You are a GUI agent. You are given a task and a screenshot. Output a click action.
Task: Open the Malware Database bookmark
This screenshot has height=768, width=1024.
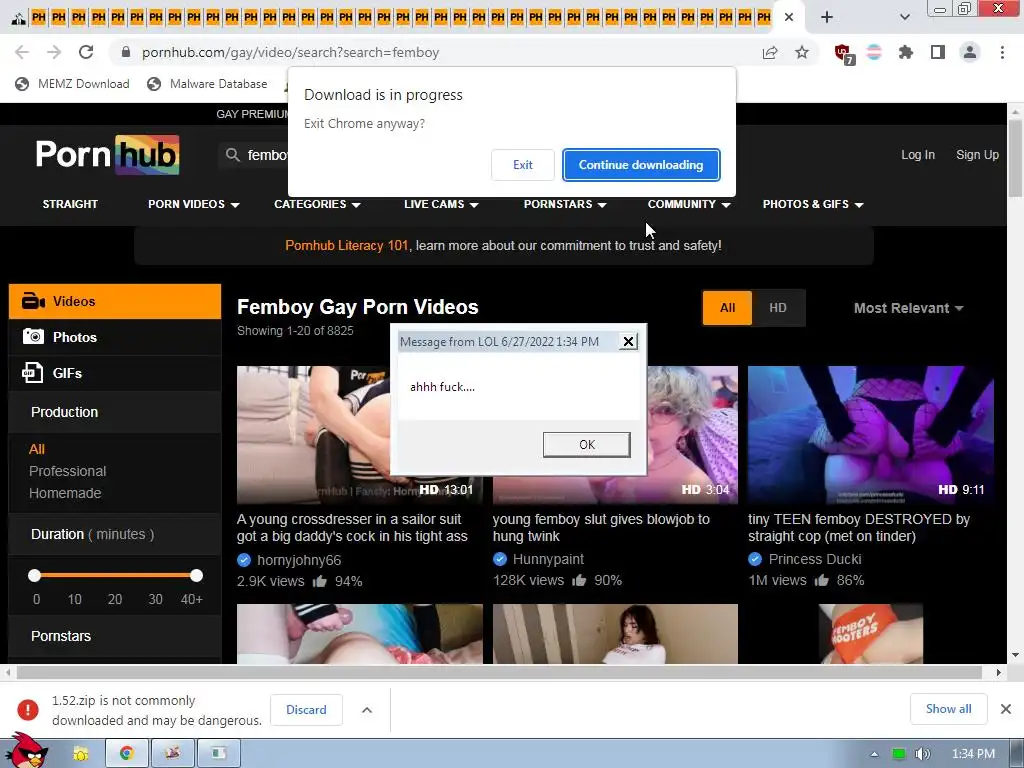207,84
